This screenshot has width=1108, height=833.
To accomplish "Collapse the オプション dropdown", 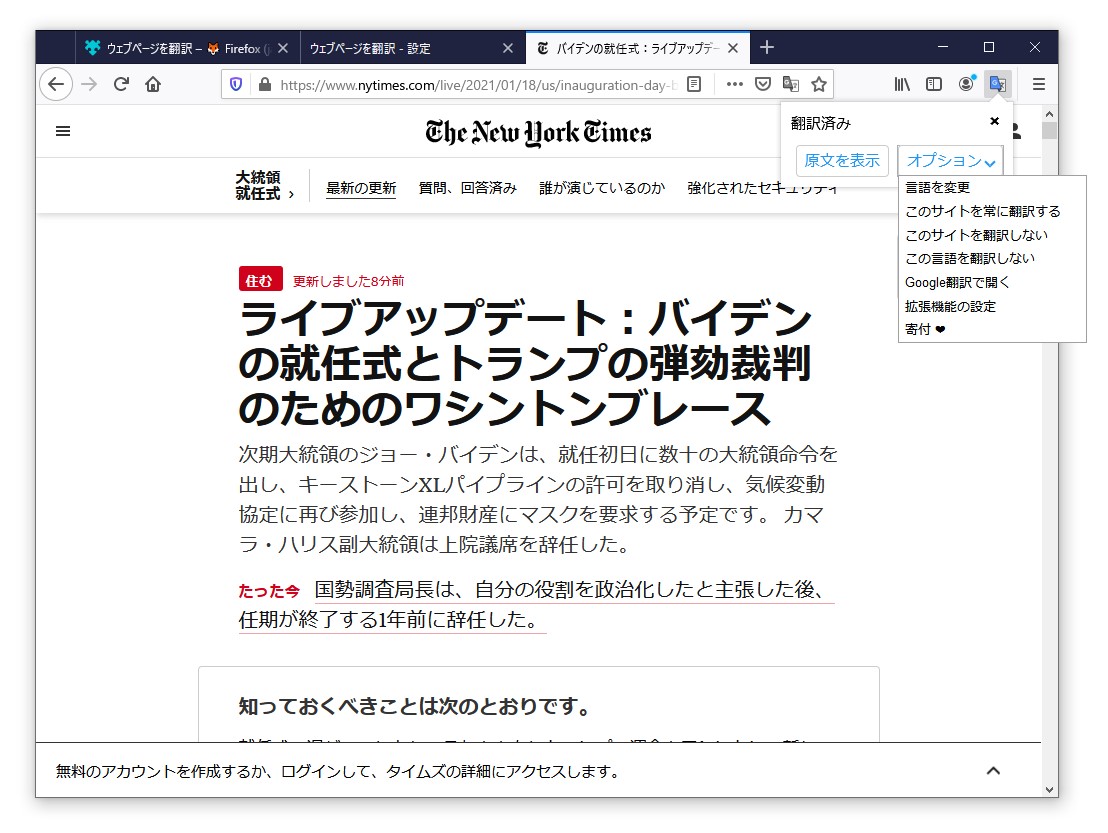I will (949, 160).
